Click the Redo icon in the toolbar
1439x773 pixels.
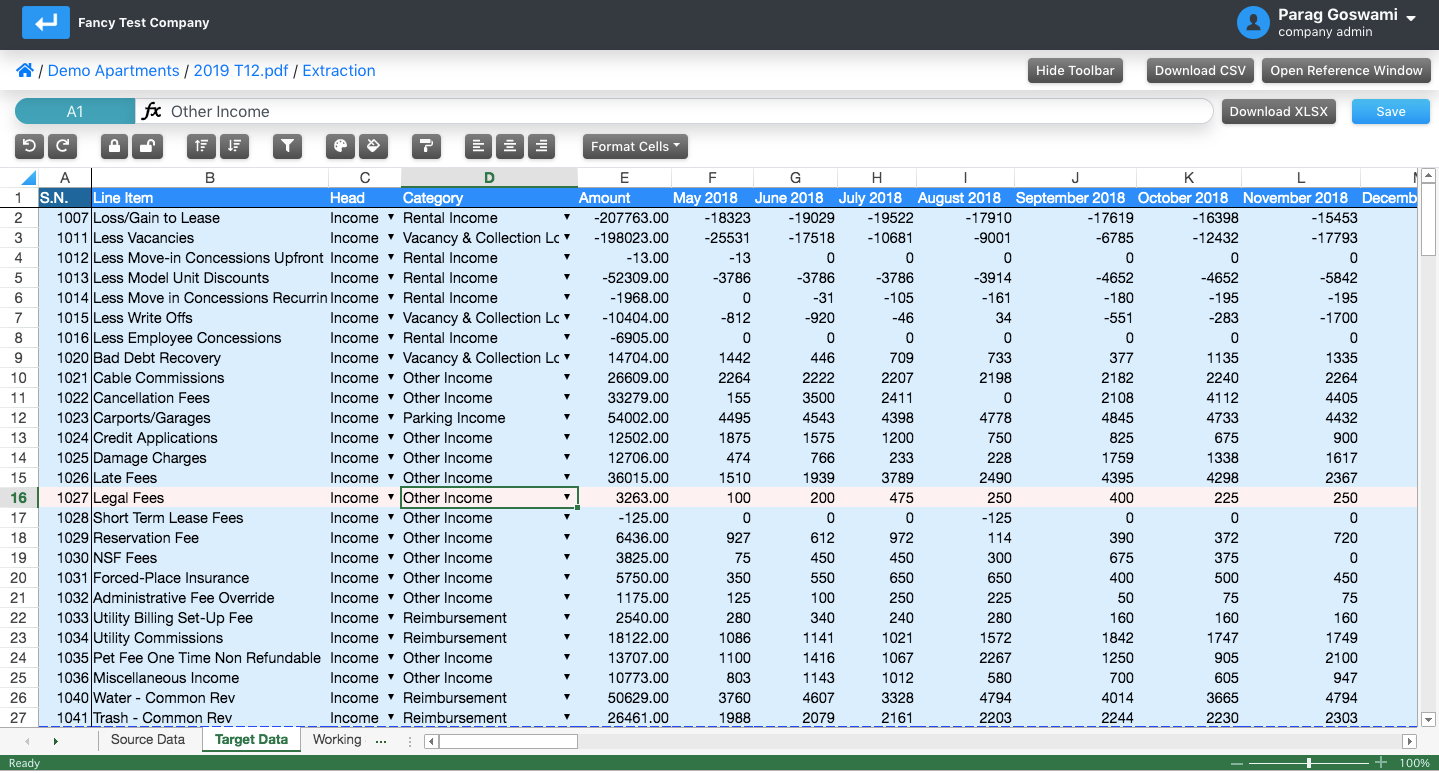coord(62,146)
